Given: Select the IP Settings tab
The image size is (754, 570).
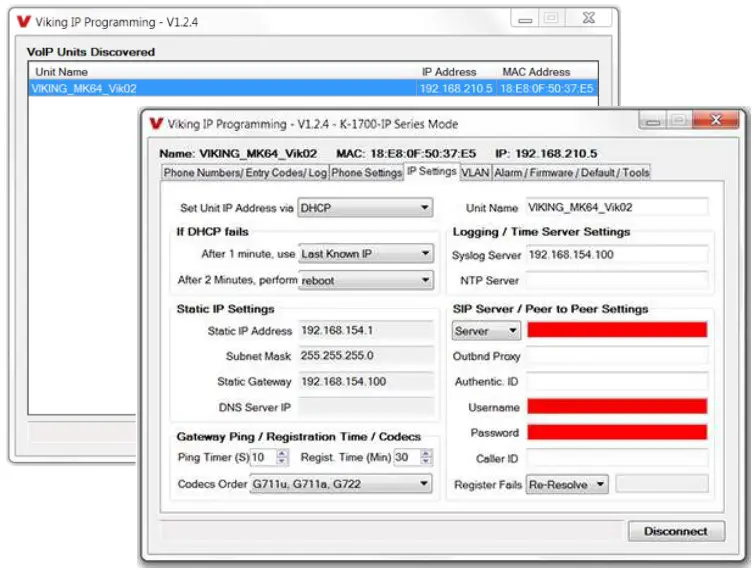Looking at the screenshot, I should pyautogui.click(x=431, y=171).
